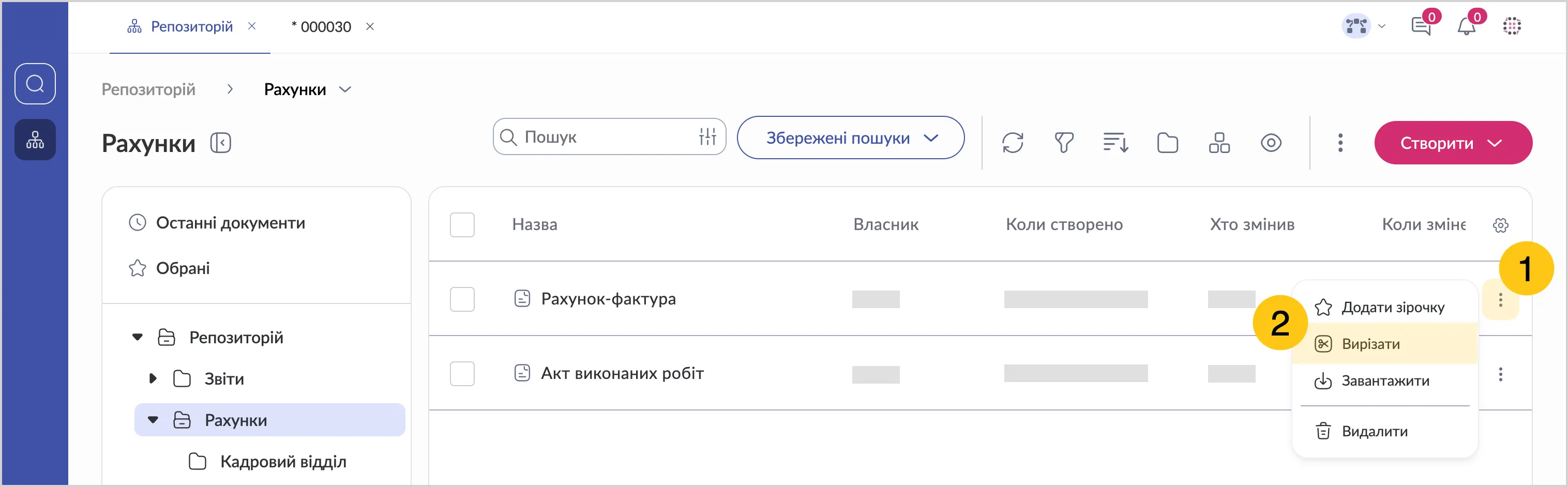Switch view with the grid blocks icon
Image resolution: width=1568 pixels, height=487 pixels.
(x=1218, y=143)
